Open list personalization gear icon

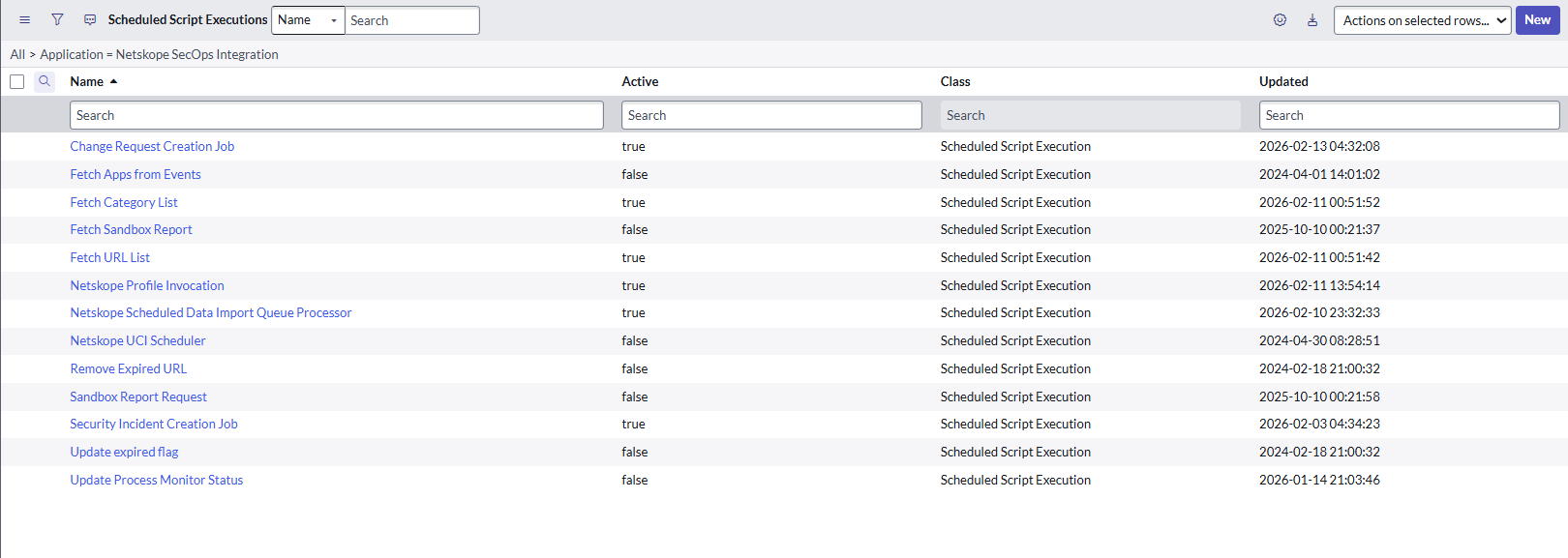pos(1280,19)
